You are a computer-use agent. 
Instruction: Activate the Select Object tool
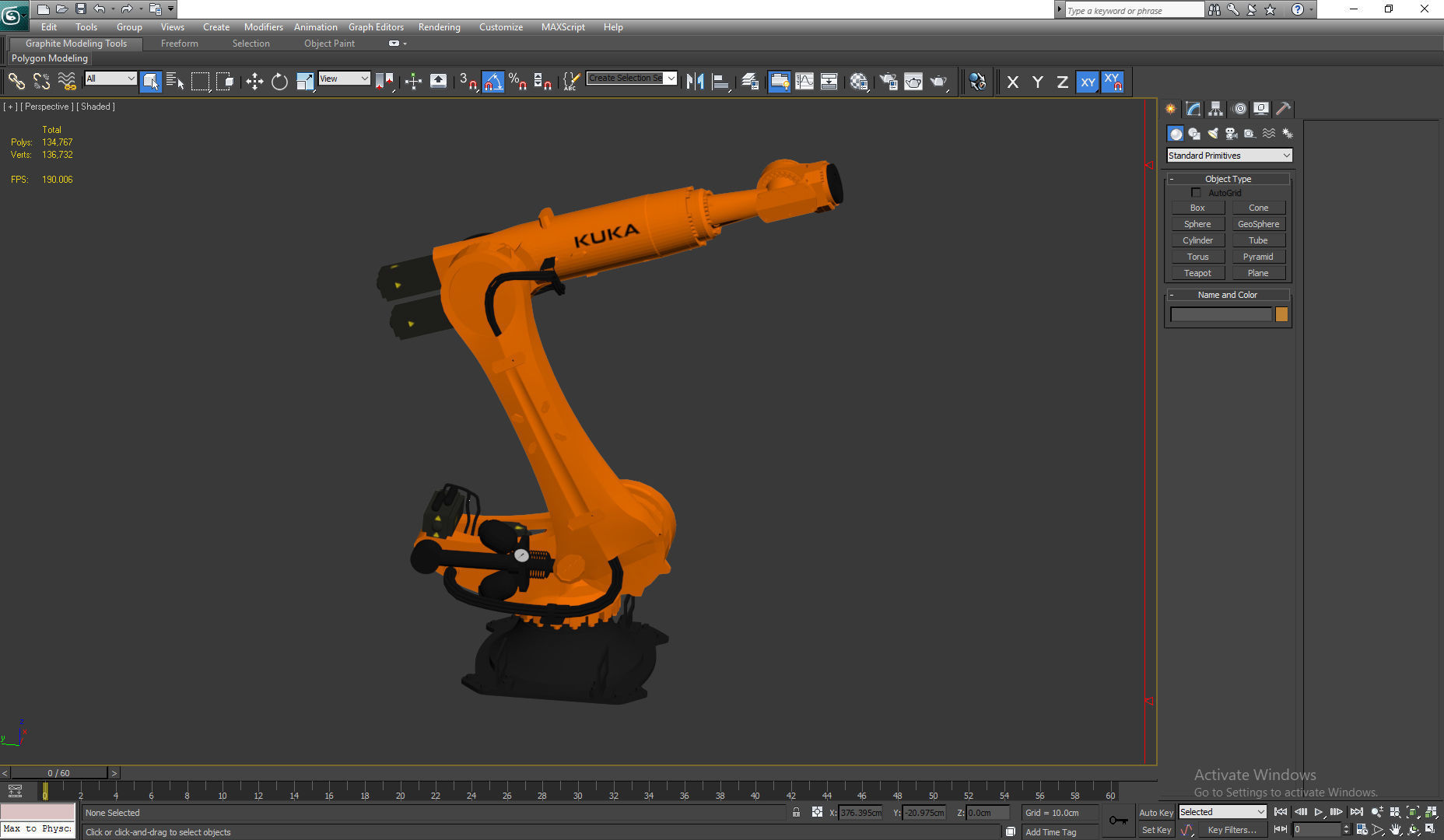[151, 81]
